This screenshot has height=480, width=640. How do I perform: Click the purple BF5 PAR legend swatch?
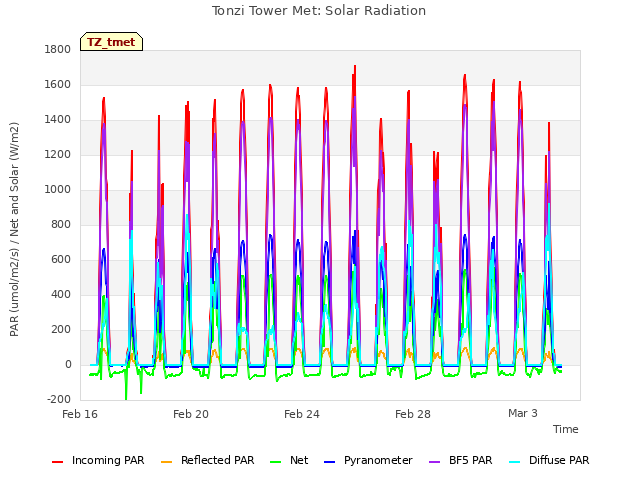[x=435, y=462]
